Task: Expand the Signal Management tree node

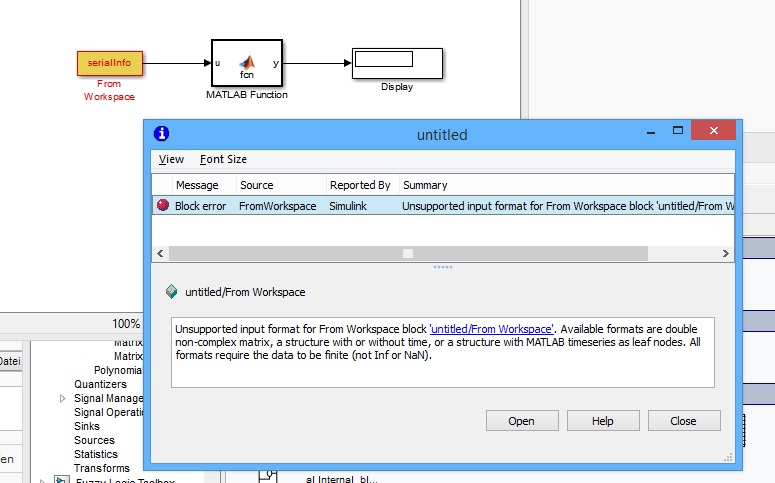Action: pyautogui.click(x=62, y=399)
